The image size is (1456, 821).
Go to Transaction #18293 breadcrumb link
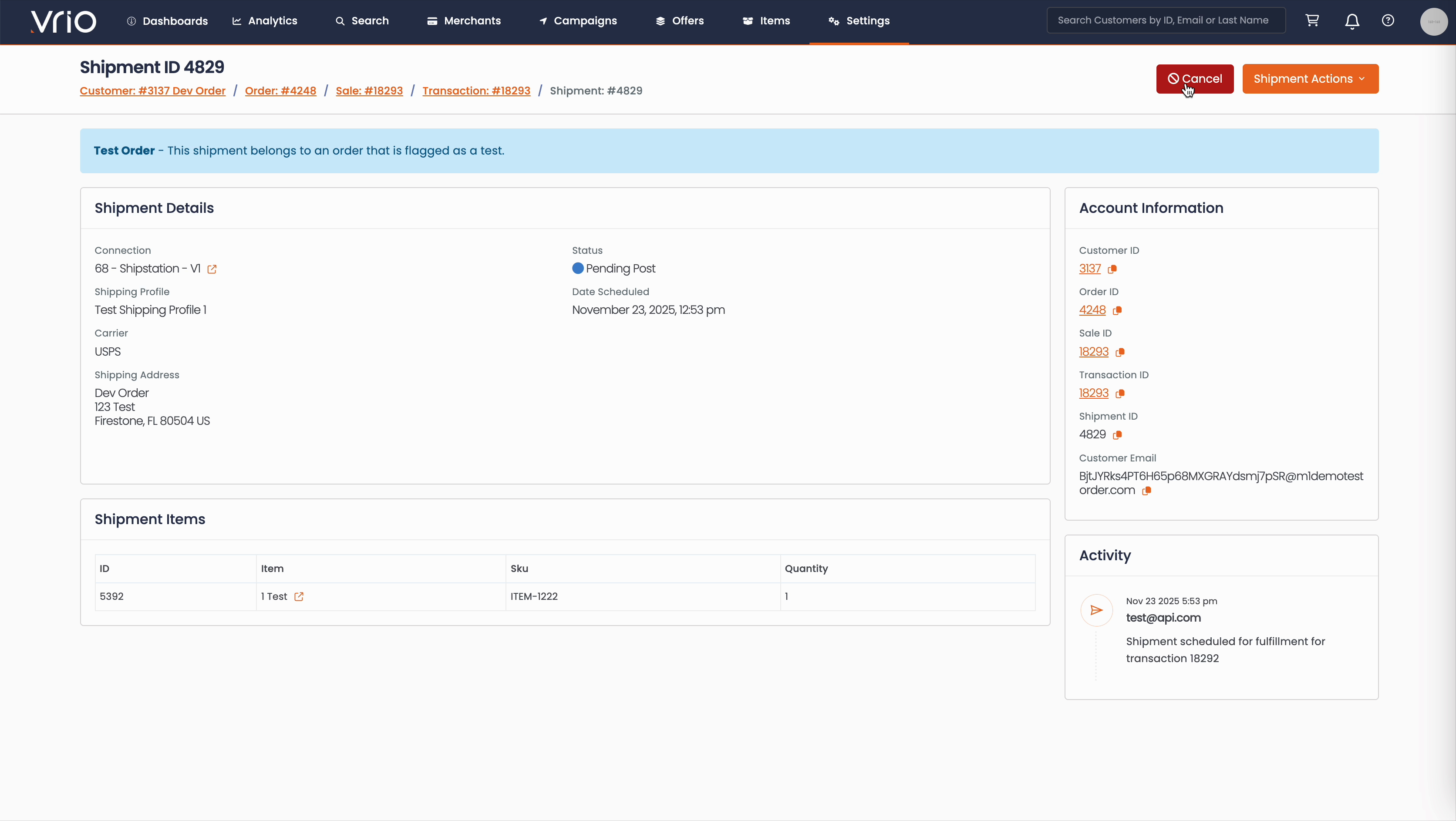[476, 91]
